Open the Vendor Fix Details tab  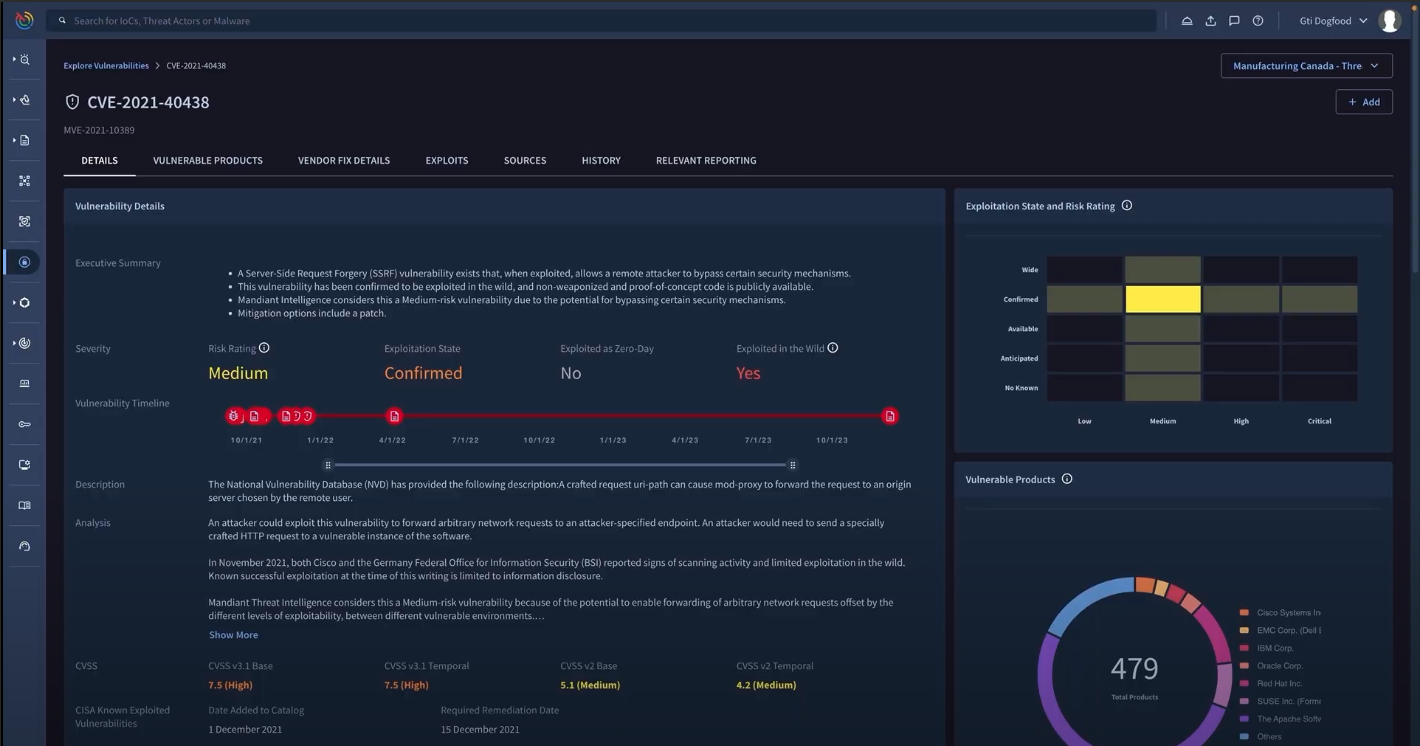coord(343,160)
